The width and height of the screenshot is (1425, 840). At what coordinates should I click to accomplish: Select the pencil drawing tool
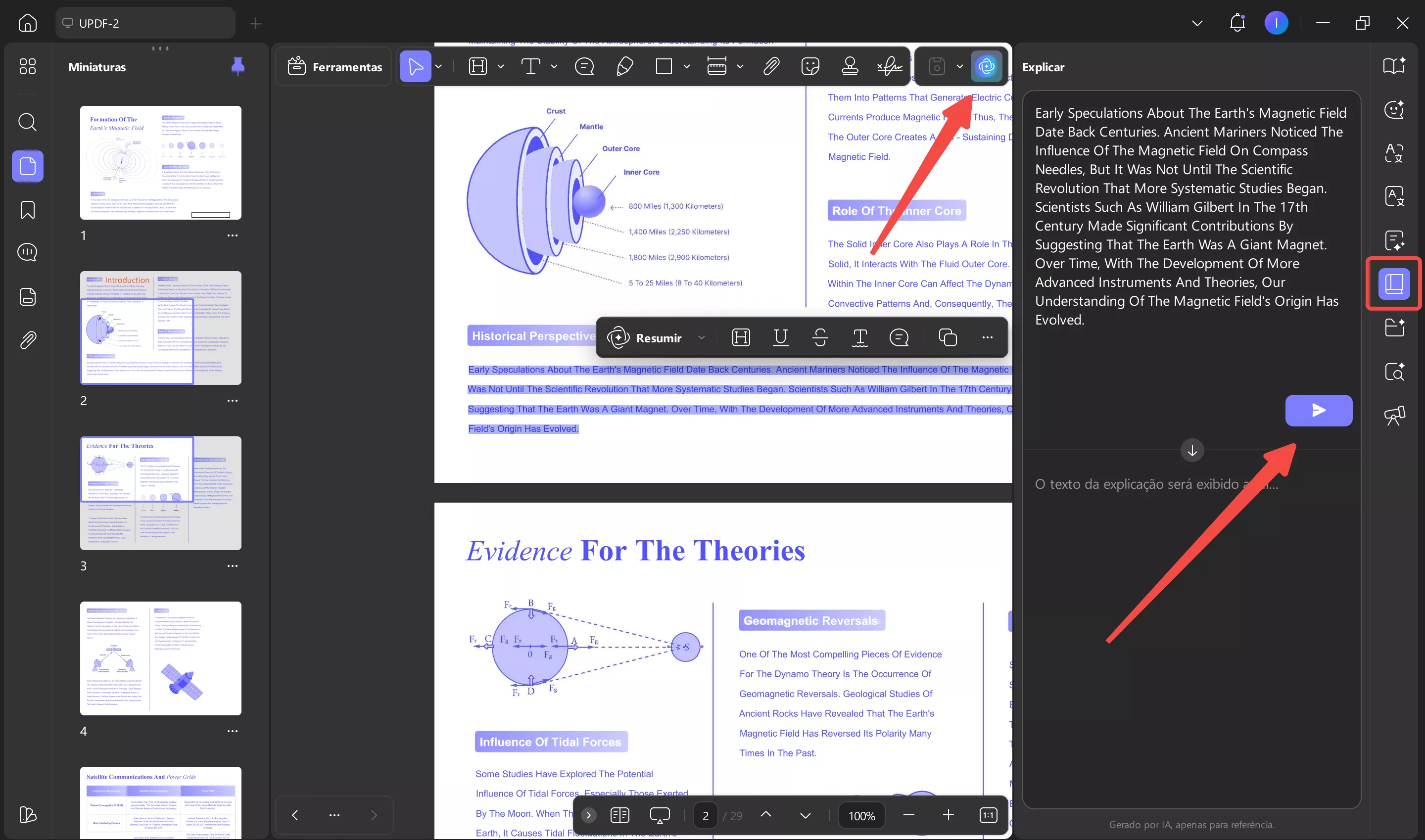[x=624, y=67]
